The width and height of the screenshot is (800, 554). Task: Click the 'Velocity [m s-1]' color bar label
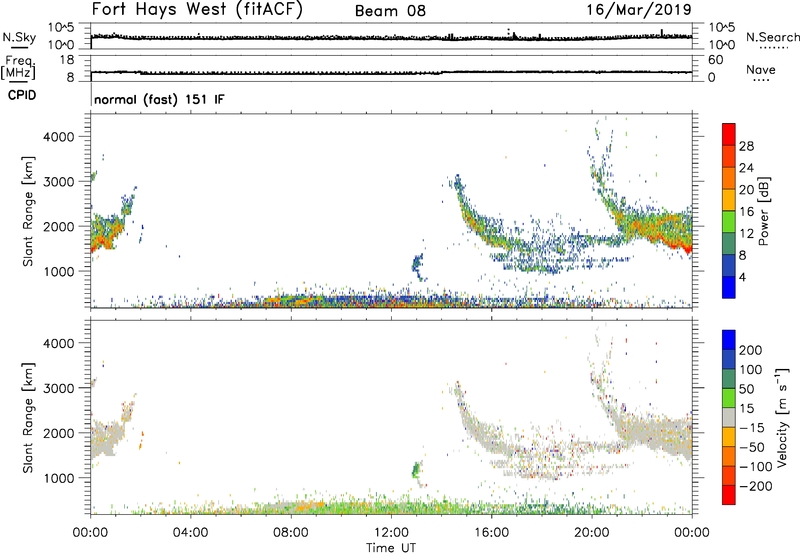[781, 417]
